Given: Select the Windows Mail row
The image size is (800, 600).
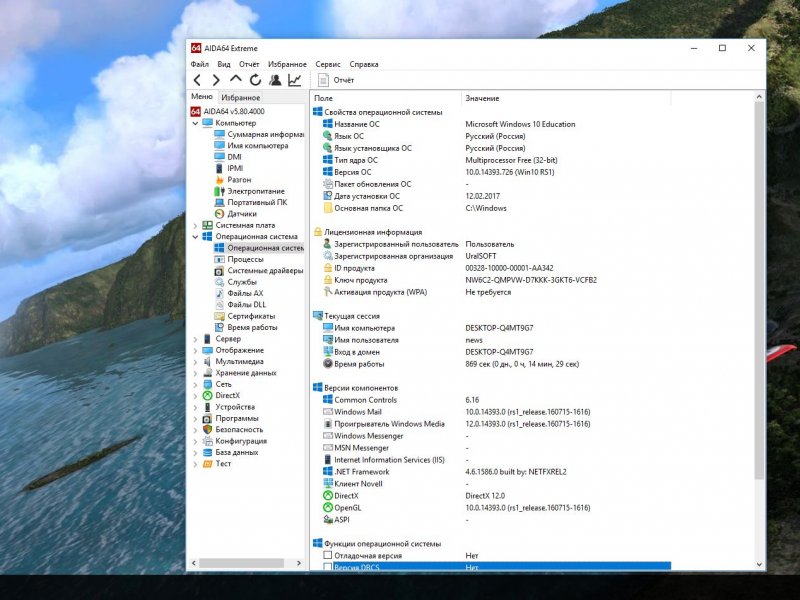Looking at the screenshot, I should coord(491,412).
